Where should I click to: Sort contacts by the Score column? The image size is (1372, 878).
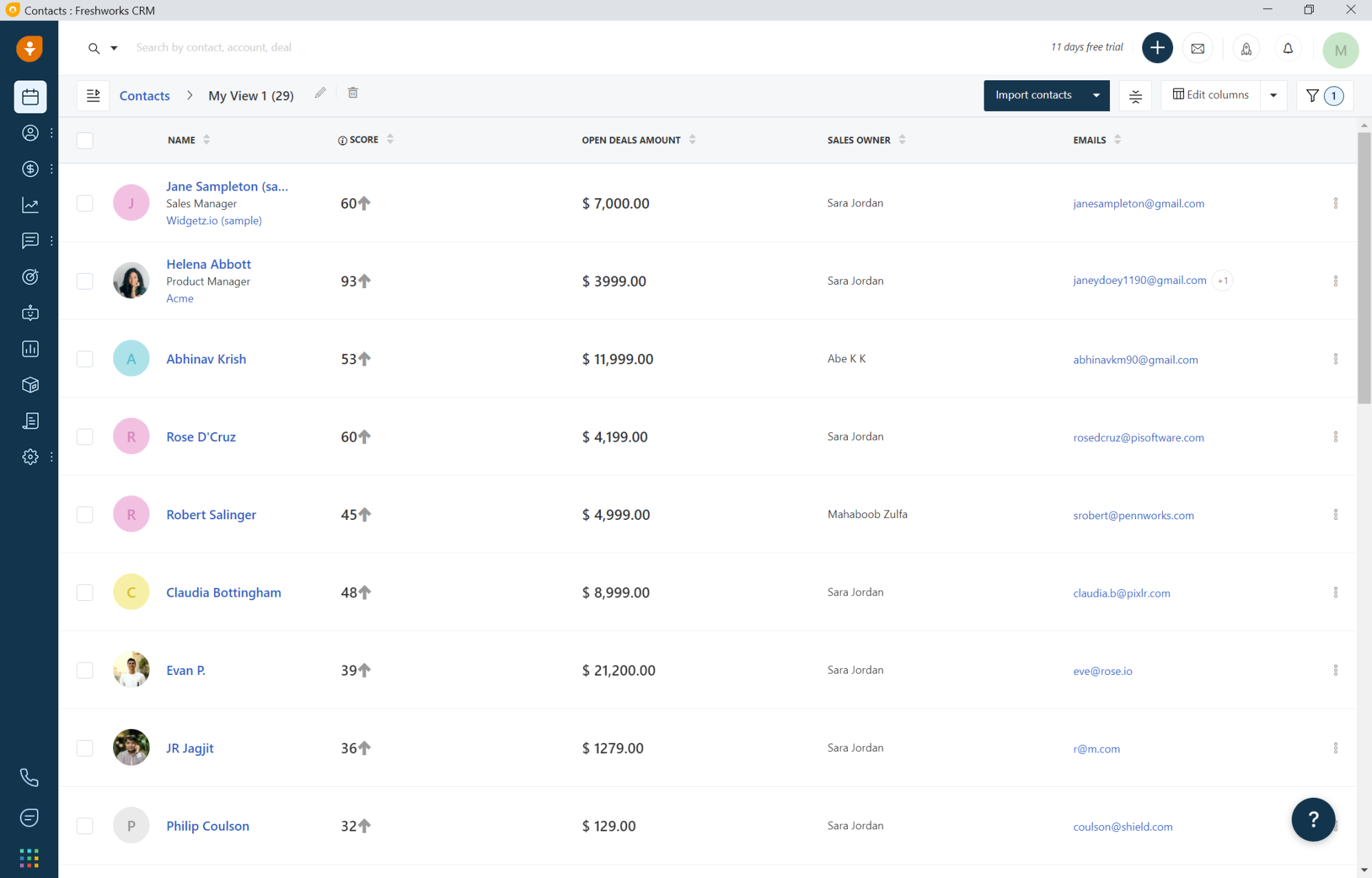click(390, 139)
